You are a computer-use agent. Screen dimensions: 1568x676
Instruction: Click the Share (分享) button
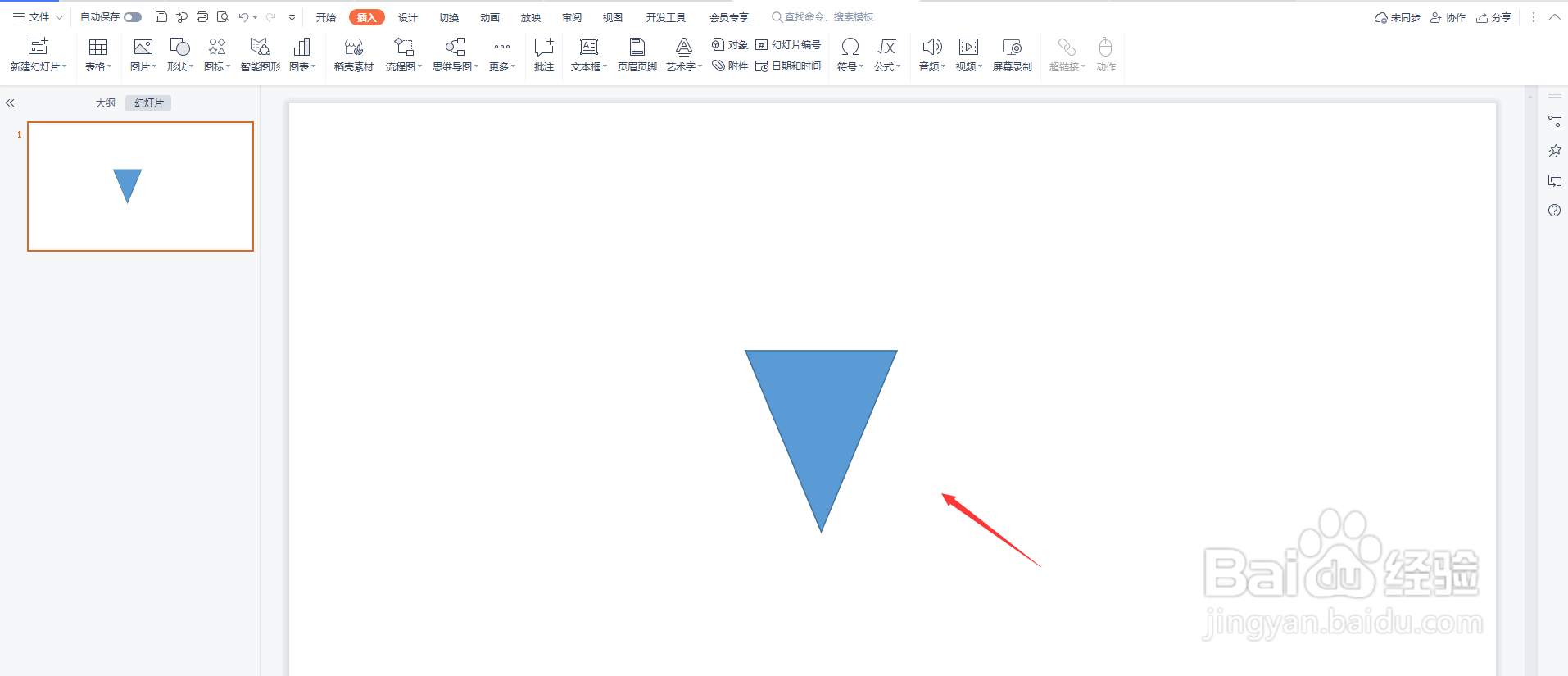(1493, 17)
